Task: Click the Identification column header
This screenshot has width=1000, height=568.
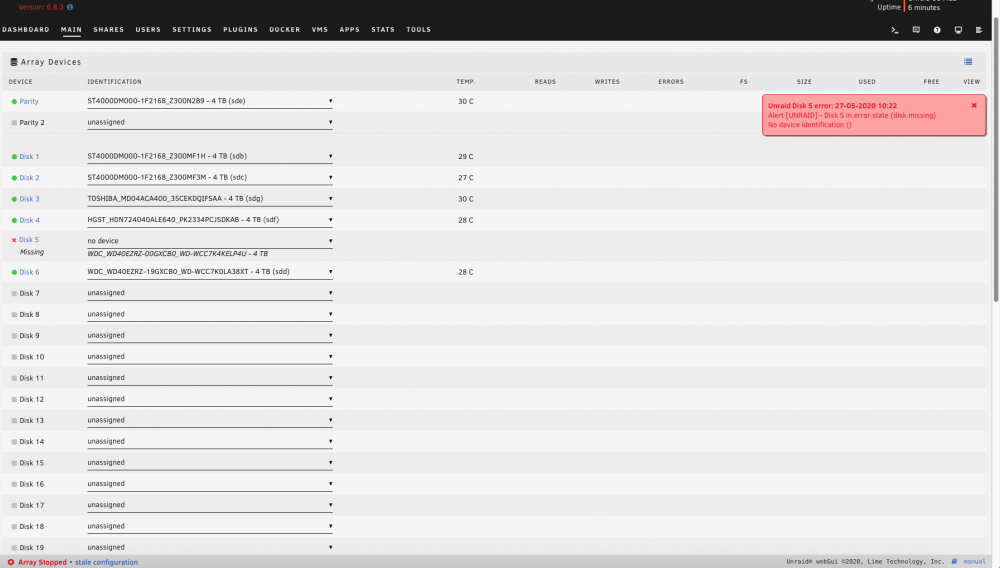Action: coord(114,82)
